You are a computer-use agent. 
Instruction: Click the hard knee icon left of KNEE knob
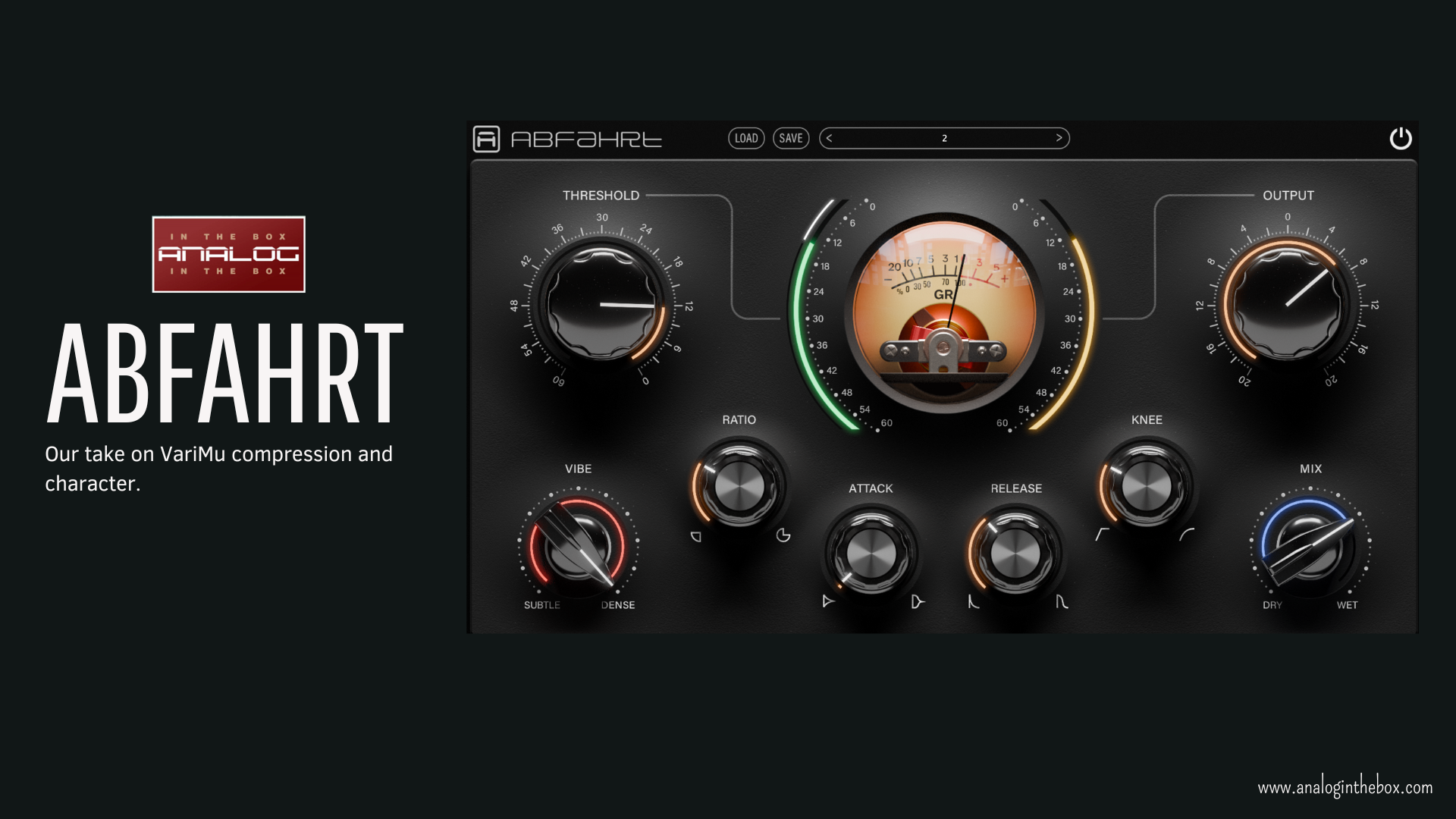click(1102, 535)
